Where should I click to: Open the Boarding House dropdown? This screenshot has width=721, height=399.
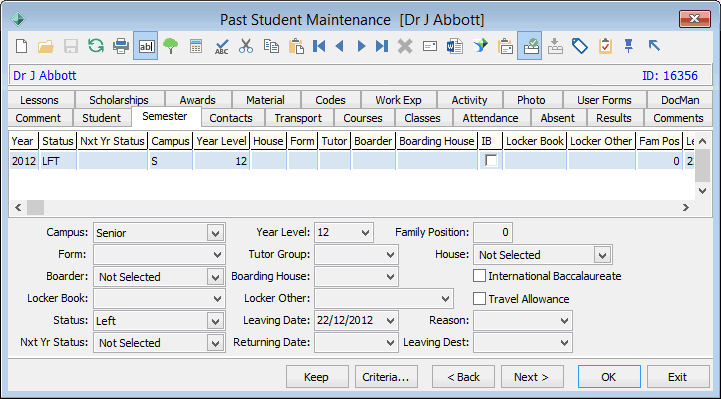[x=390, y=277]
